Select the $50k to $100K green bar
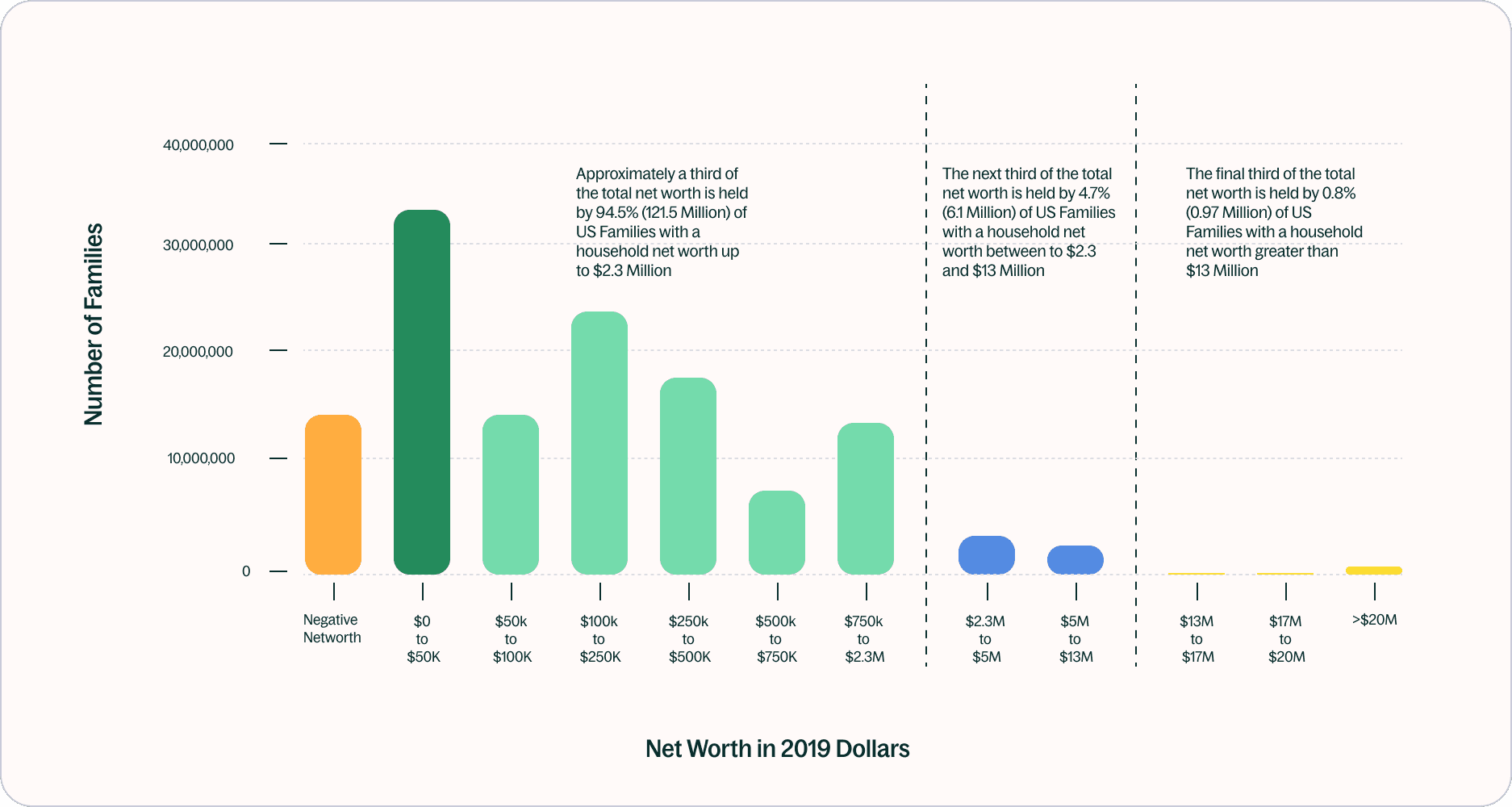 tap(511, 492)
